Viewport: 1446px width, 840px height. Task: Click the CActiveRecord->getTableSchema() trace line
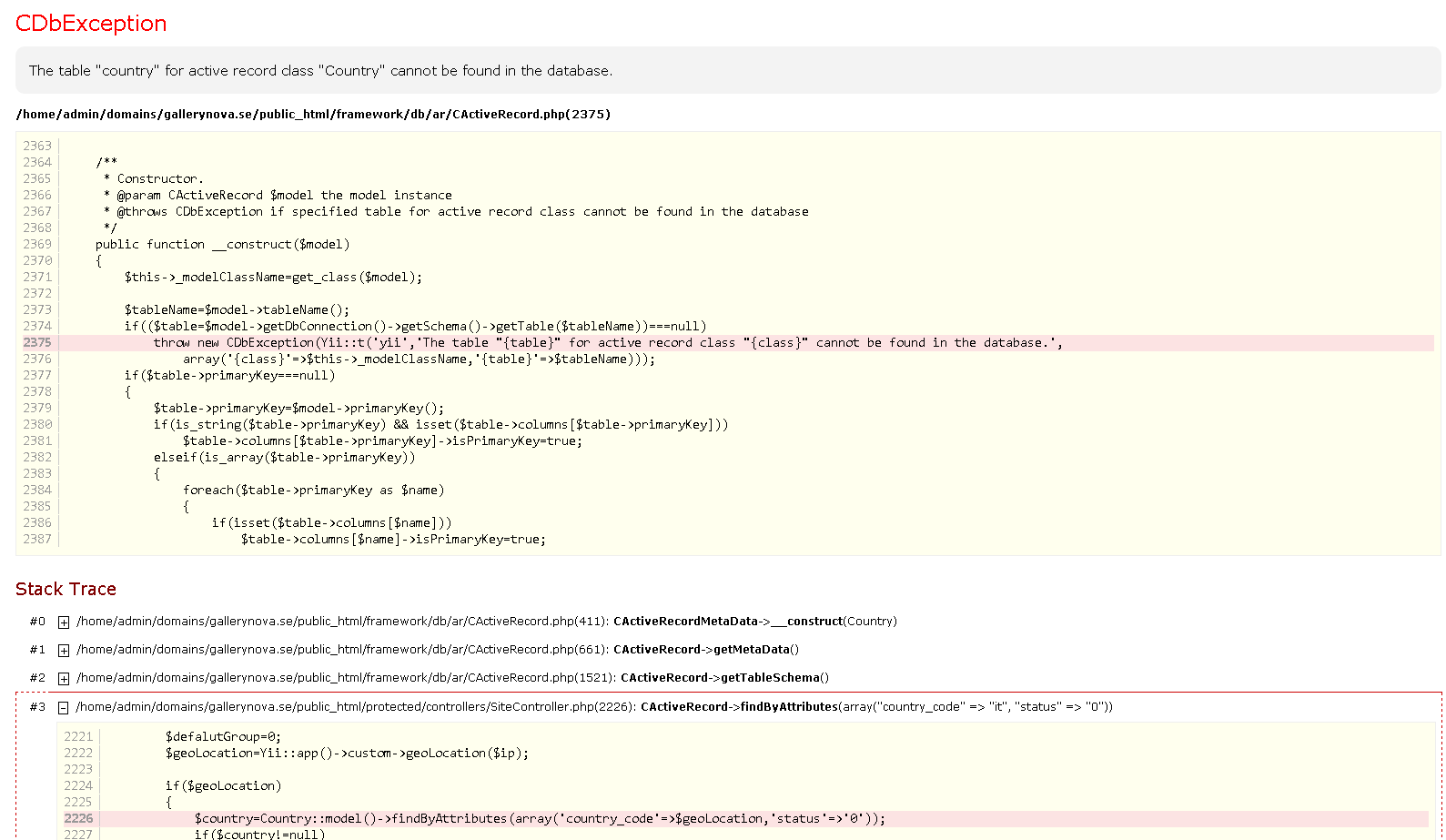[724, 678]
